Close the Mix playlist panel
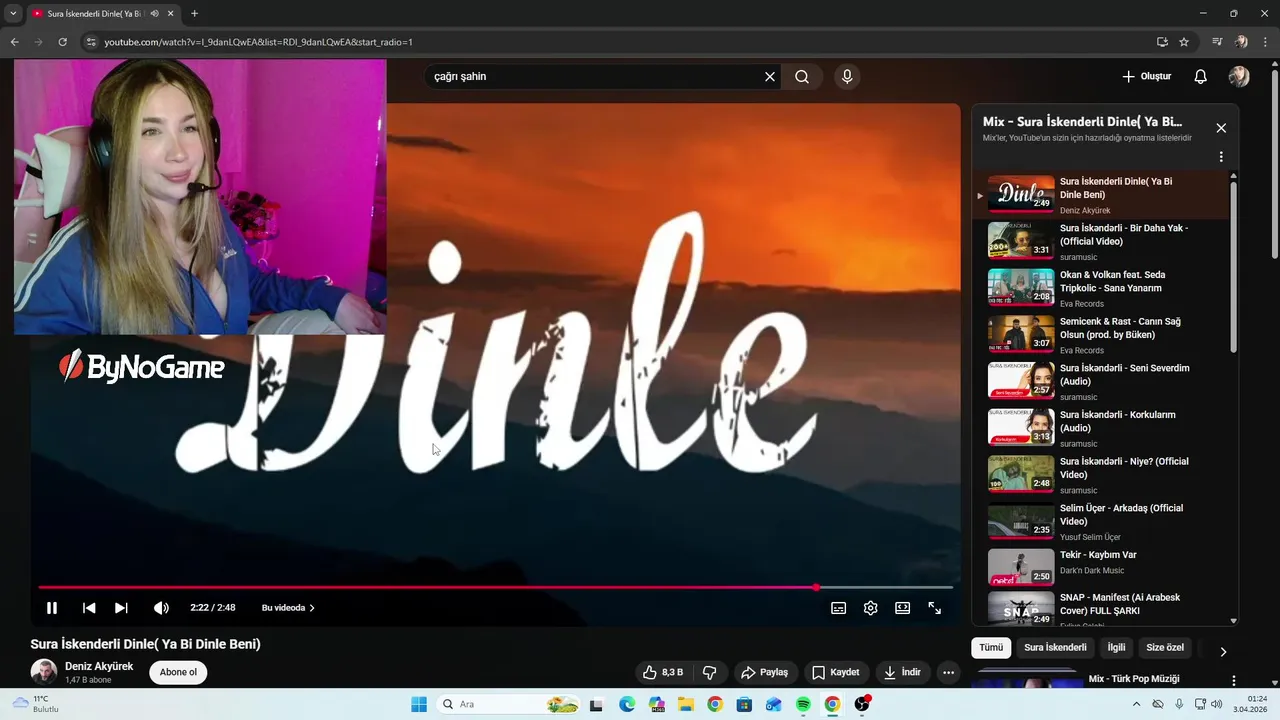The width and height of the screenshot is (1280, 720). [1221, 128]
